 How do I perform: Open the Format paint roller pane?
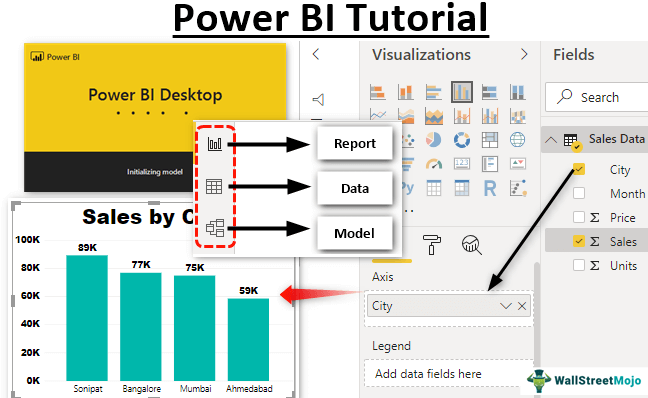tap(432, 244)
